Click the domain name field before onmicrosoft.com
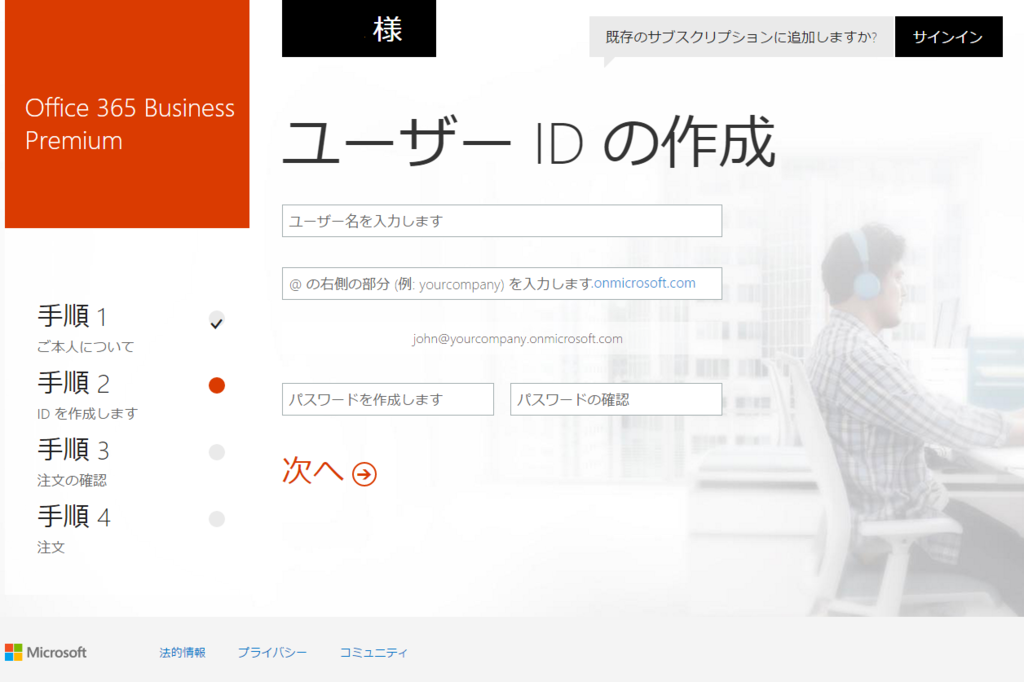This screenshot has height=682, width=1024. (502, 284)
